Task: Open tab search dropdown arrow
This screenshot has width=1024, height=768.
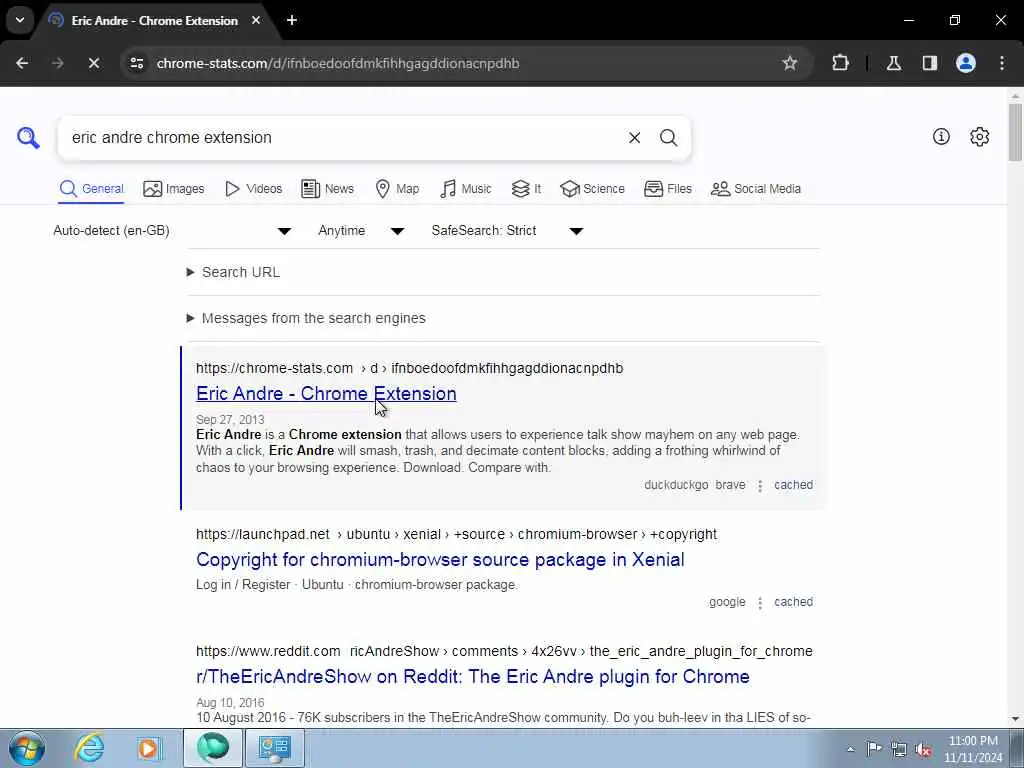Action: pos(20,20)
